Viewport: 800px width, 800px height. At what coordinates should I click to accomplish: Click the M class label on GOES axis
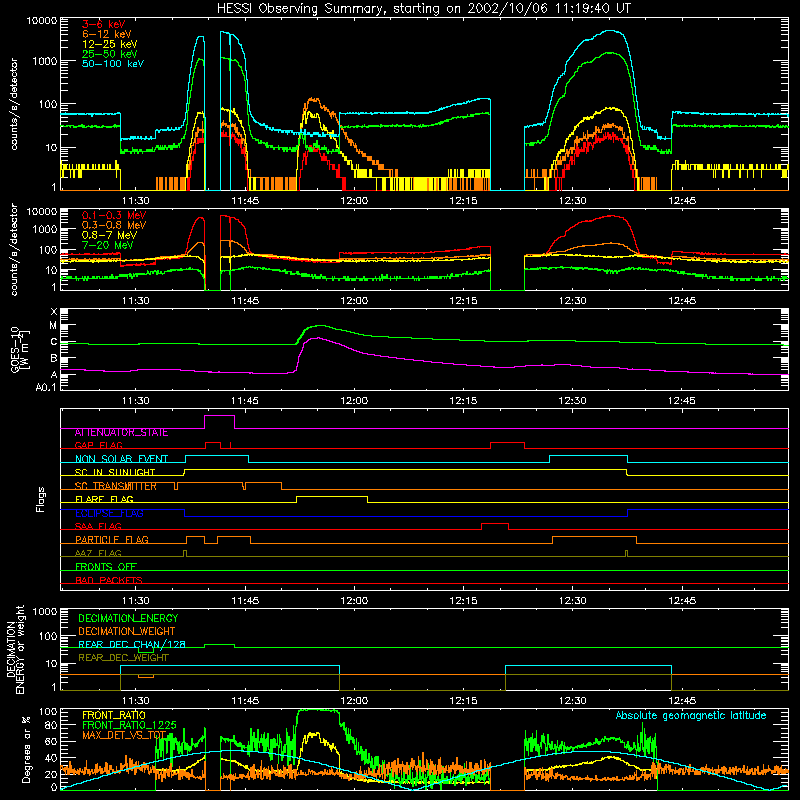pyautogui.click(x=53, y=326)
